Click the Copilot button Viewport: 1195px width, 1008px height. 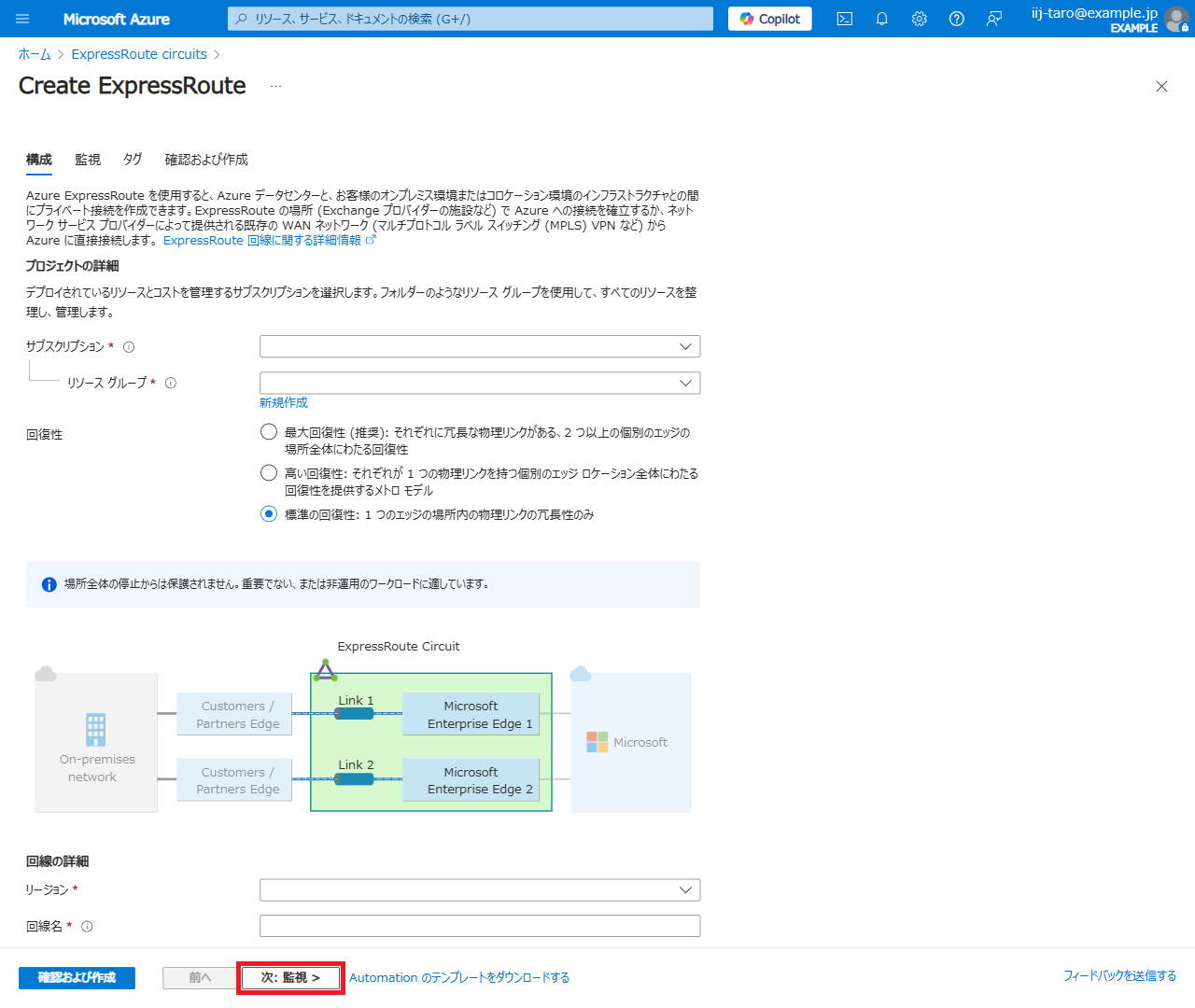pyautogui.click(x=770, y=19)
